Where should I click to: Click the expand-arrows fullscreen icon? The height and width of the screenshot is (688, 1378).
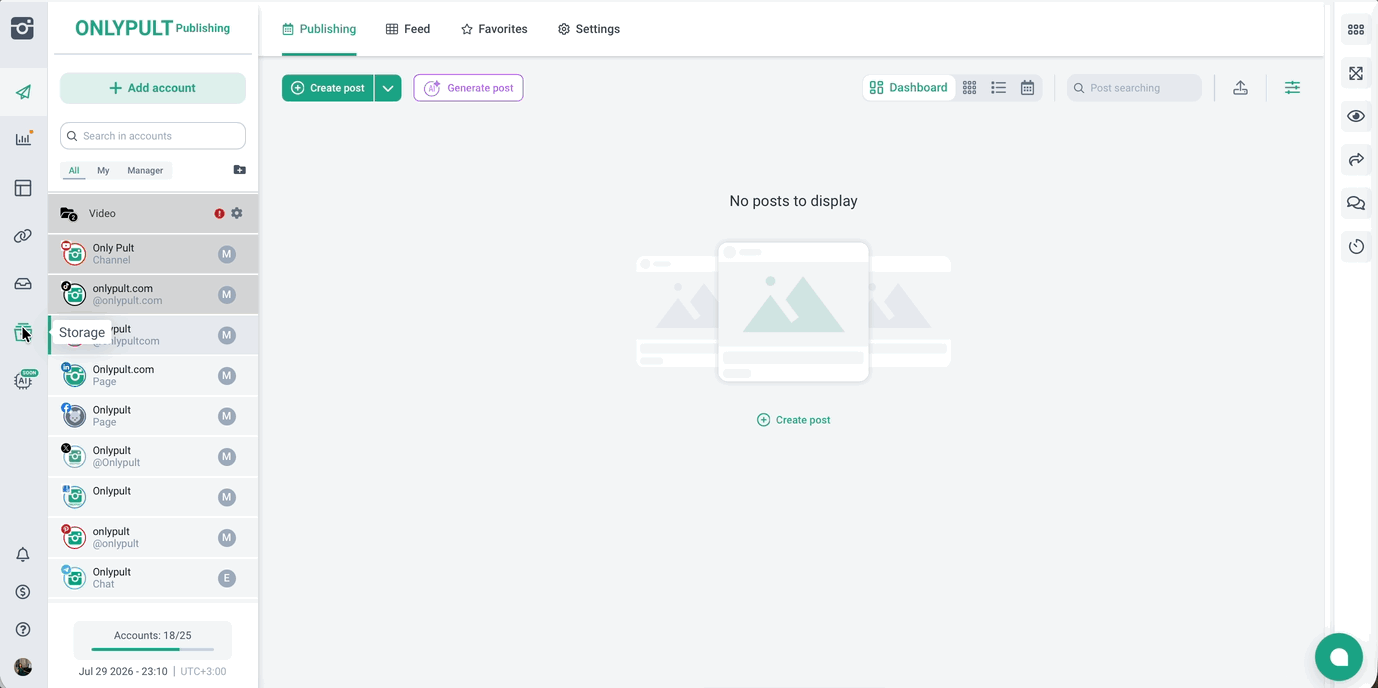tap(1356, 73)
